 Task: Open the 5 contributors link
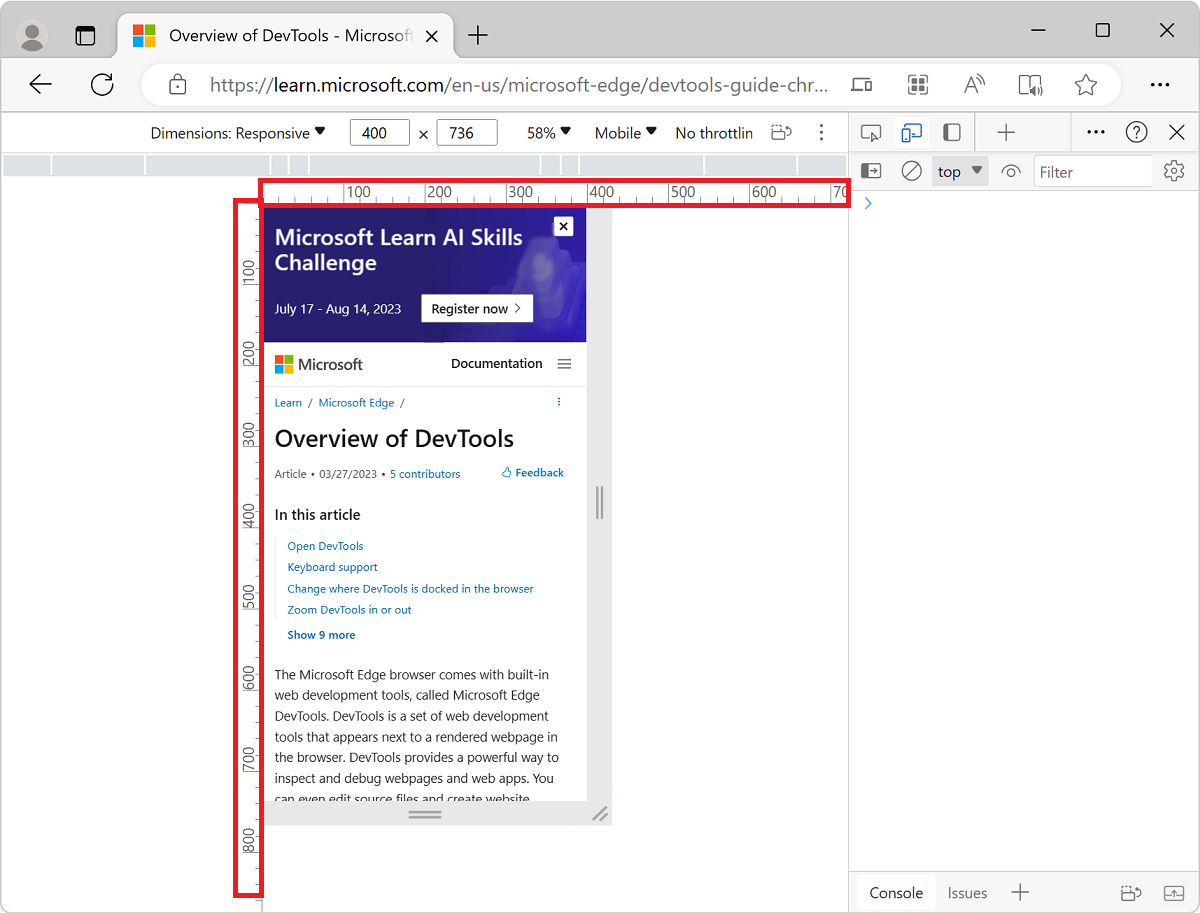[x=425, y=474]
